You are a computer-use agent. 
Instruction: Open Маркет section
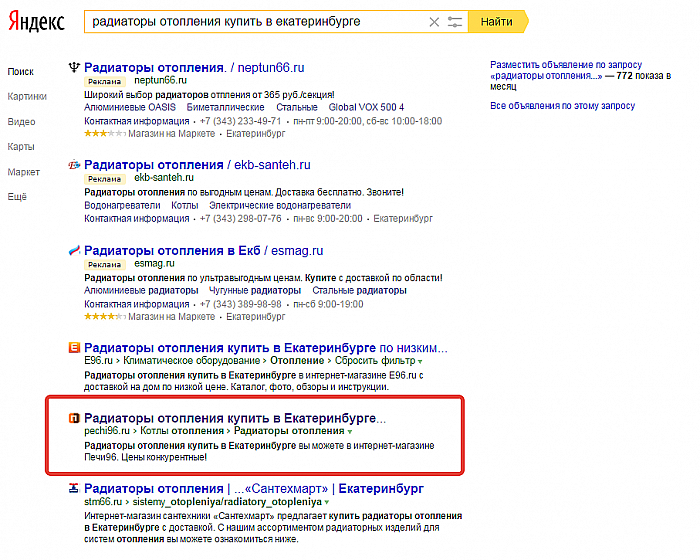click(24, 172)
